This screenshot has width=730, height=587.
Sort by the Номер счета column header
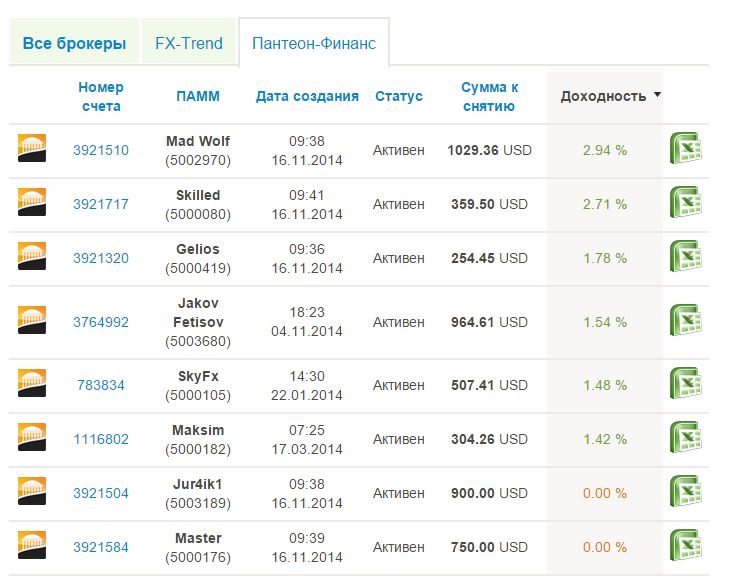(101, 97)
